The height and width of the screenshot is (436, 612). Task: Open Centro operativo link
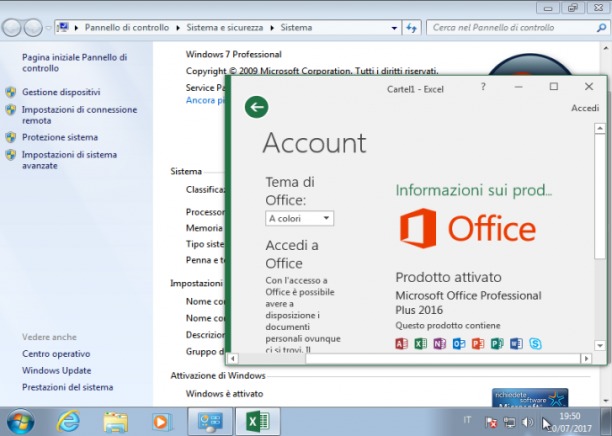(56, 354)
